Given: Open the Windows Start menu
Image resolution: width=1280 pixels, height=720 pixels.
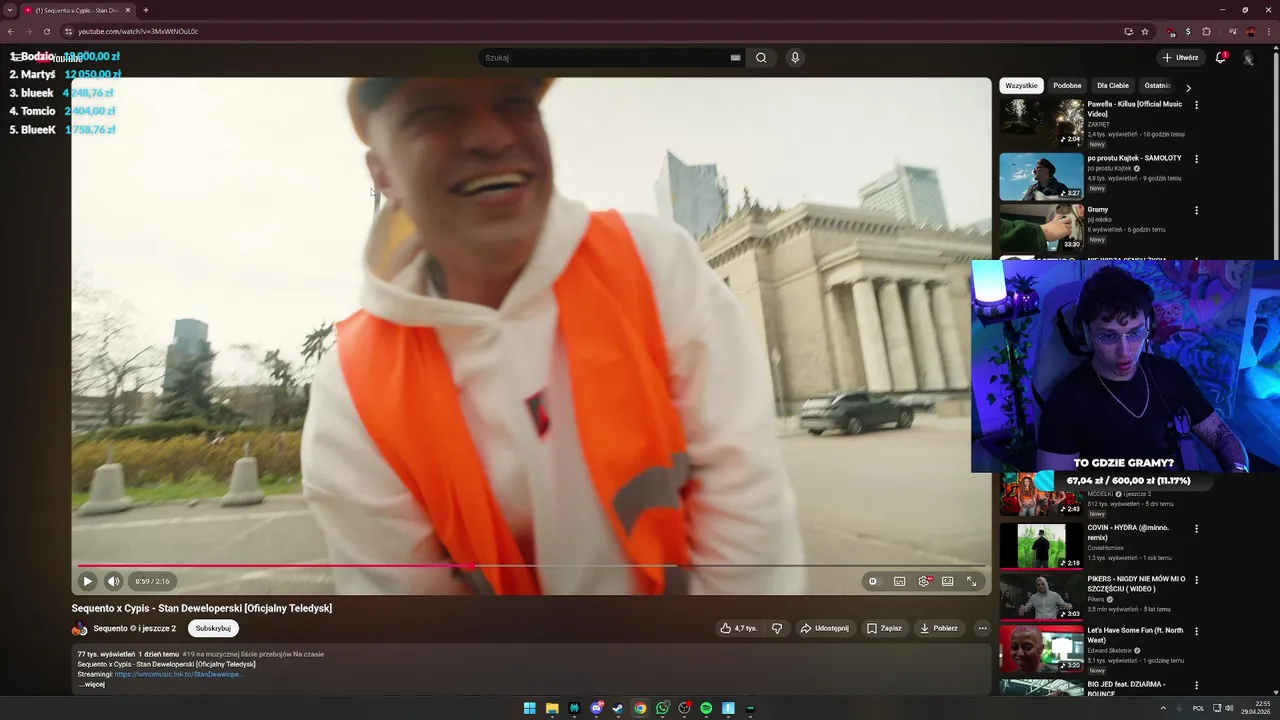Looking at the screenshot, I should tap(530, 708).
